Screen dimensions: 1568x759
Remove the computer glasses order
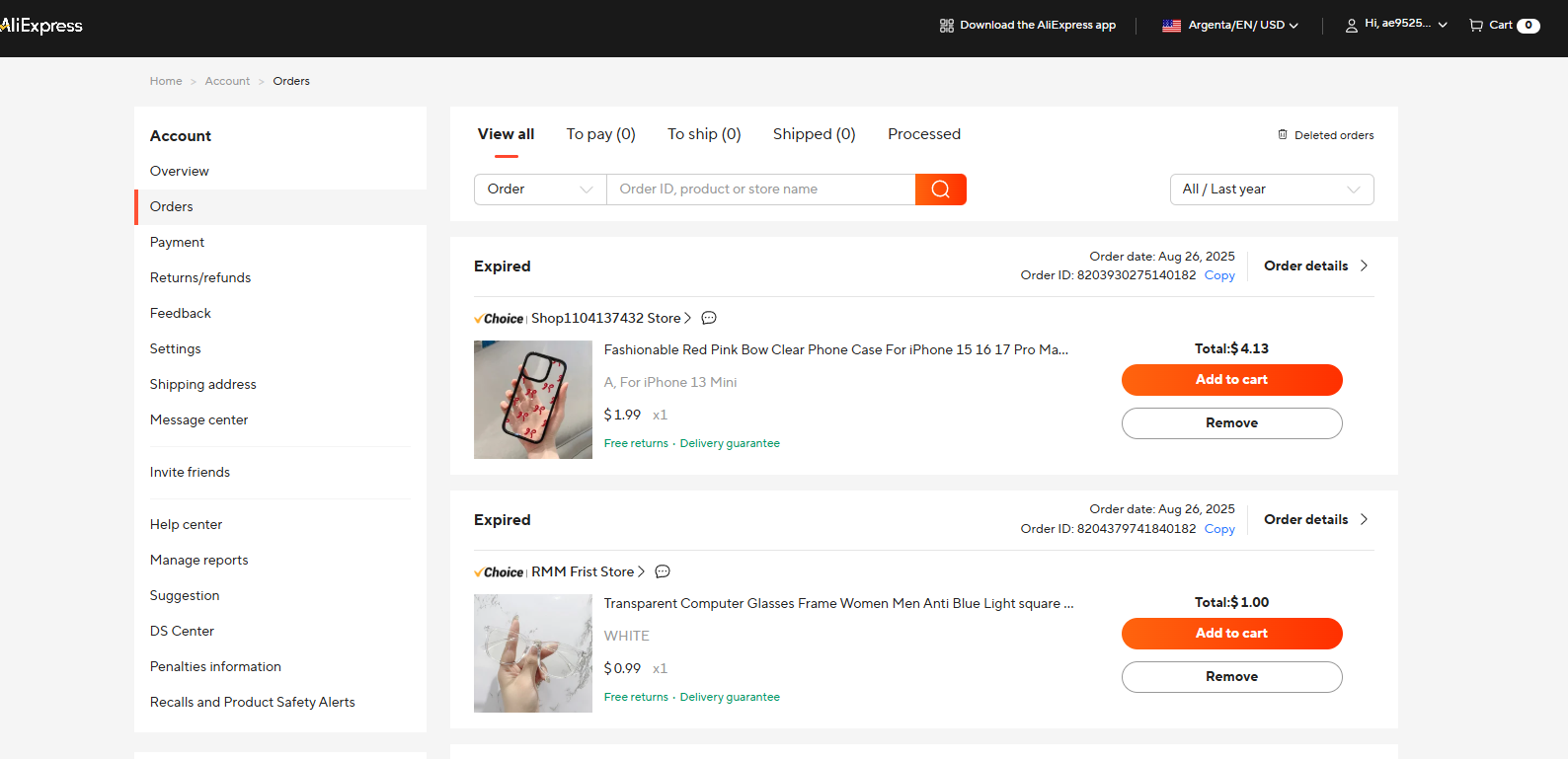tap(1232, 677)
